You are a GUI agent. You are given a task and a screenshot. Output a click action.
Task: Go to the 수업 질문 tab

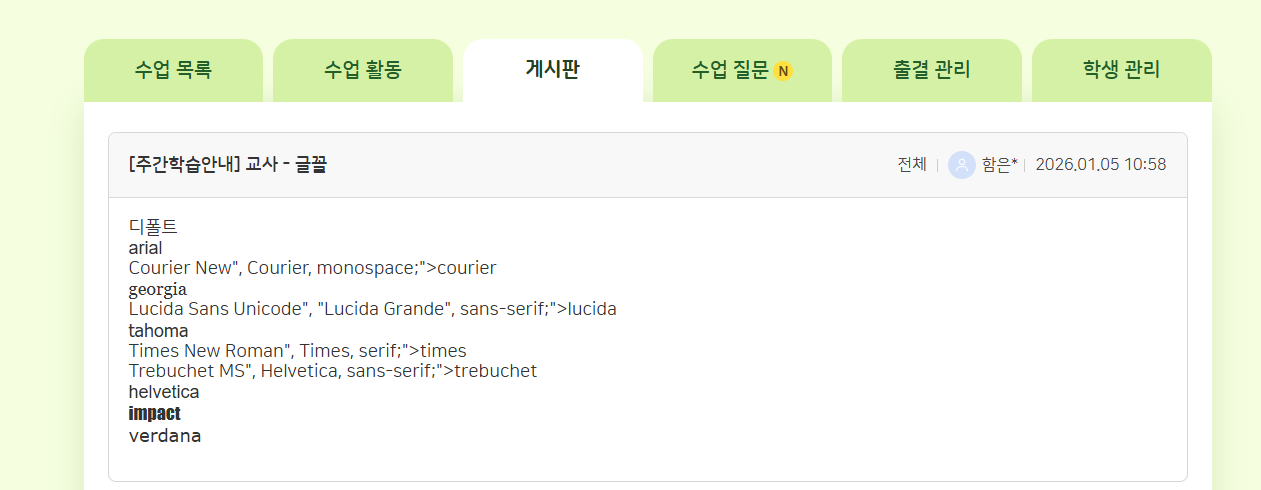click(730, 70)
